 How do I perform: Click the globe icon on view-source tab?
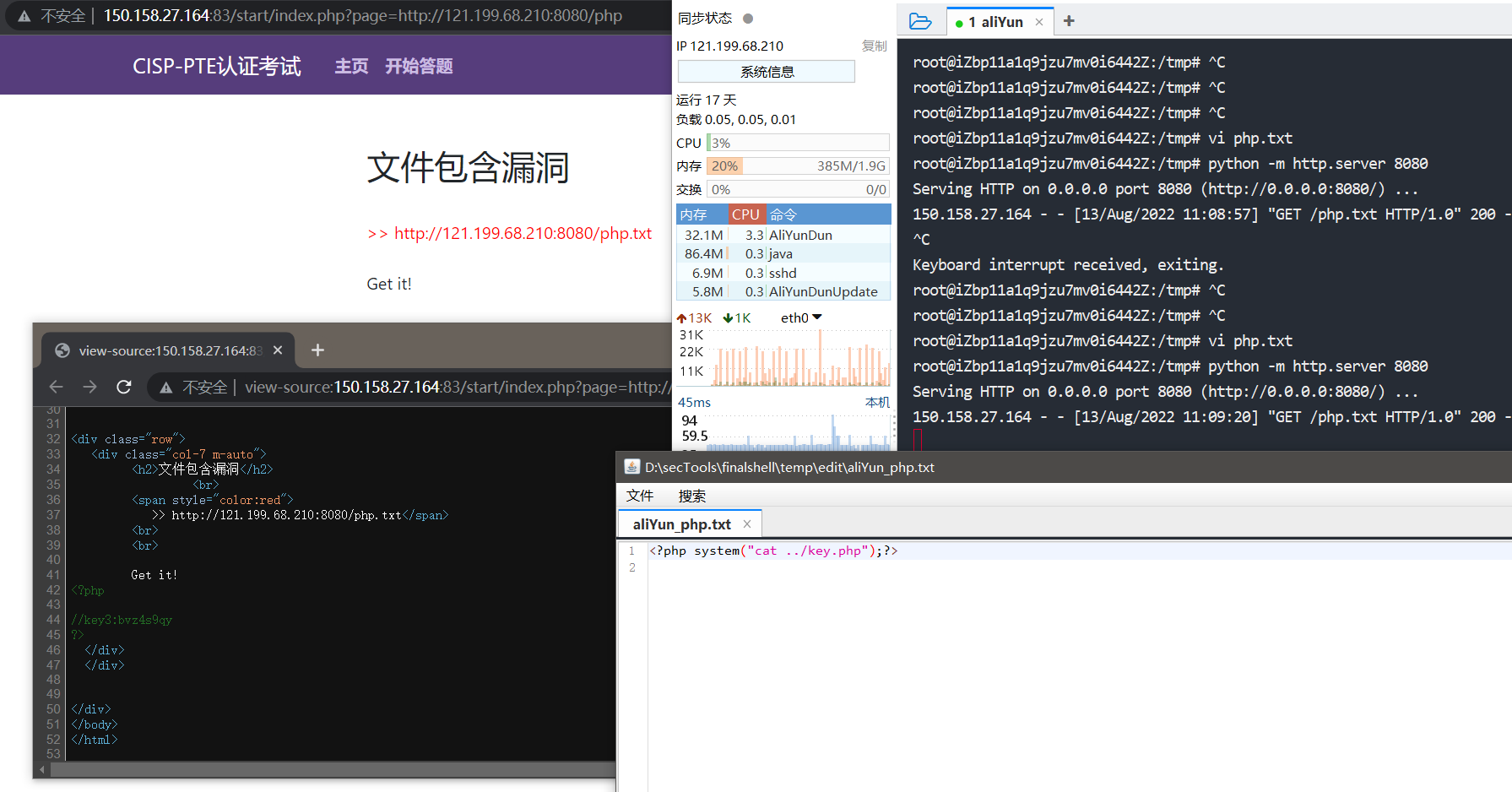(62, 350)
